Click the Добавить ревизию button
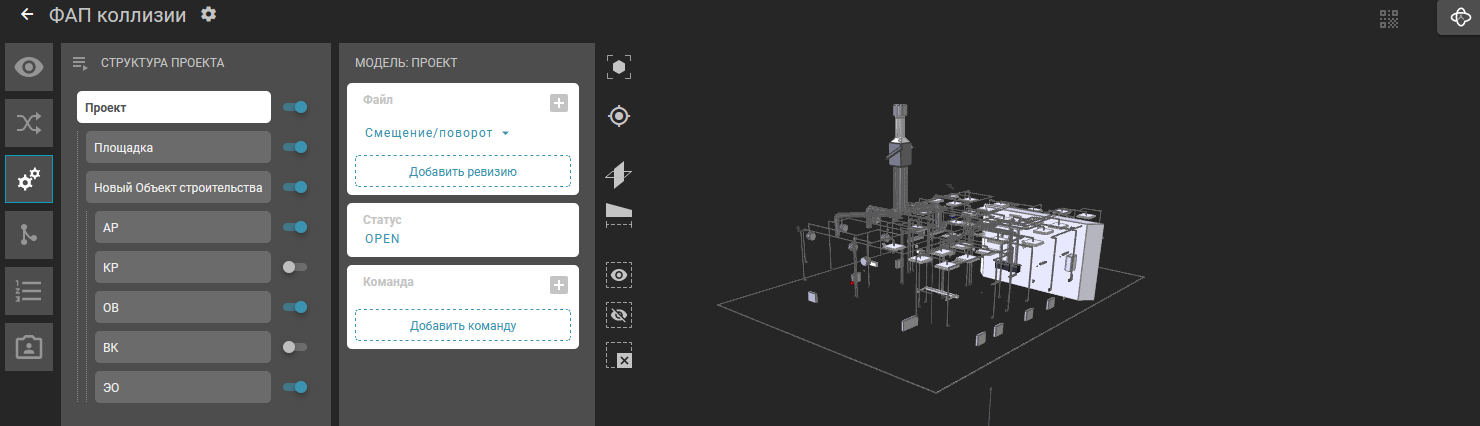This screenshot has height=426, width=1480. tap(462, 171)
